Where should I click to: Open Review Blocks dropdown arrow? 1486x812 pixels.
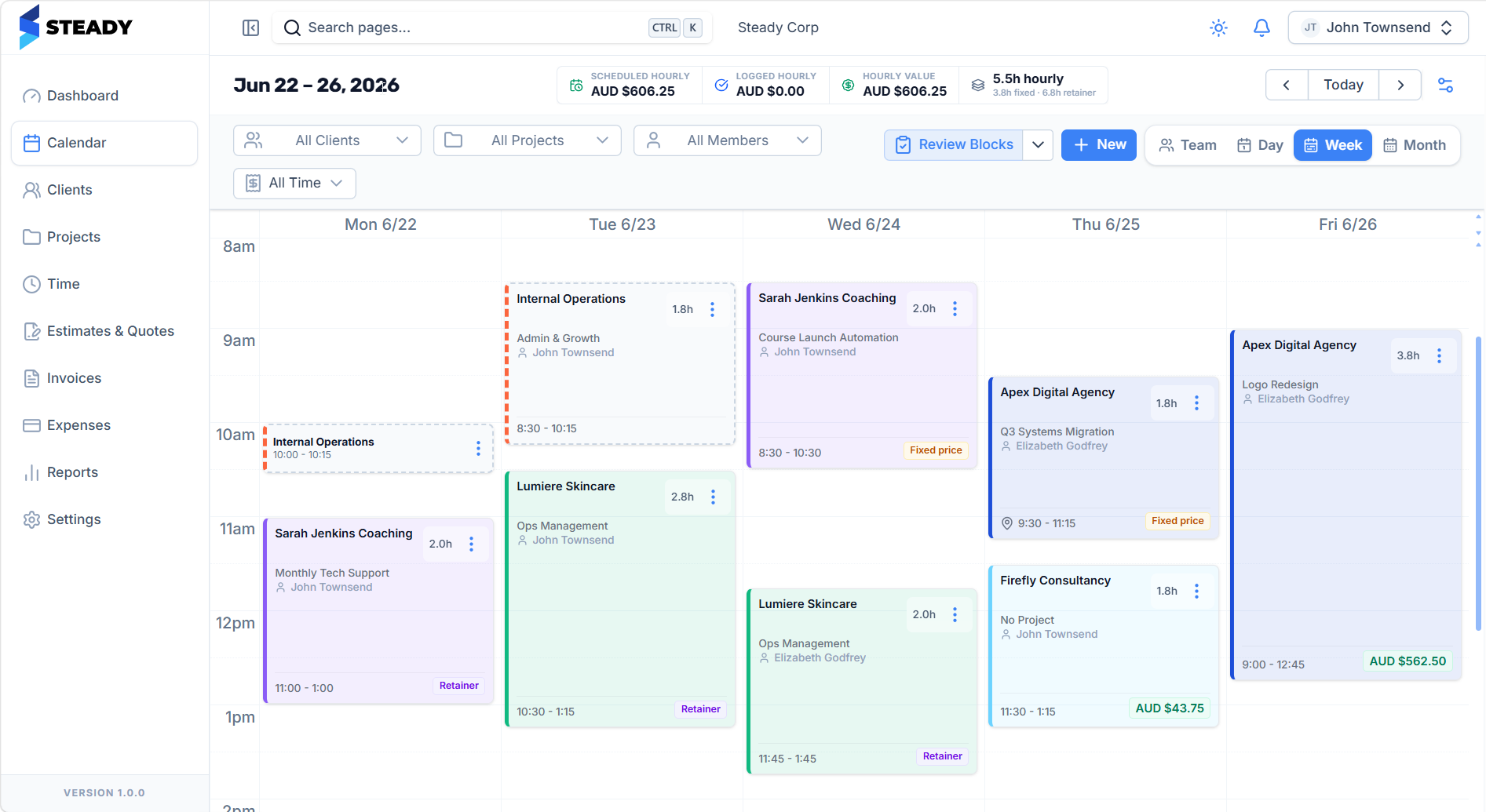[x=1038, y=145]
